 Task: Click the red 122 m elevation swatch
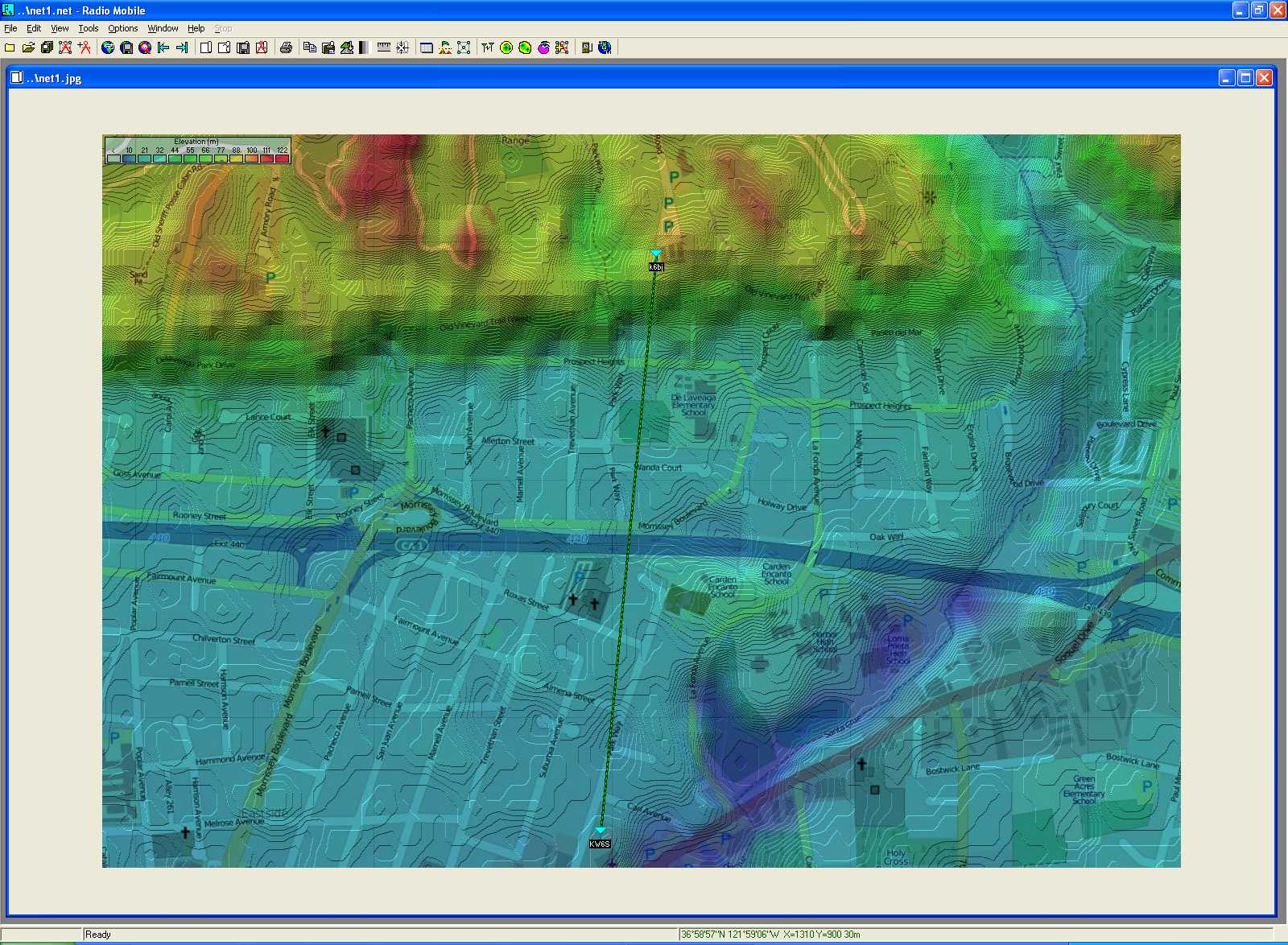click(282, 159)
